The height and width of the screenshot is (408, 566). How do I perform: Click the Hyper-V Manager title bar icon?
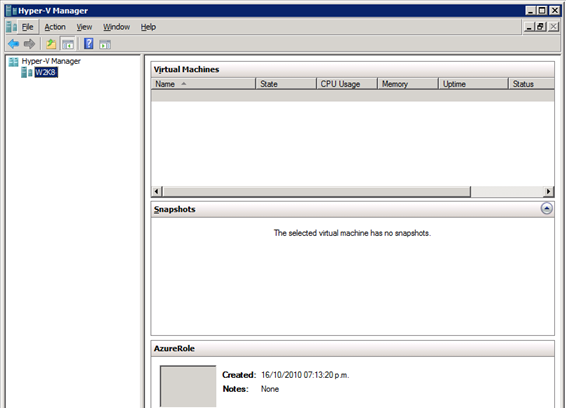click(11, 10)
